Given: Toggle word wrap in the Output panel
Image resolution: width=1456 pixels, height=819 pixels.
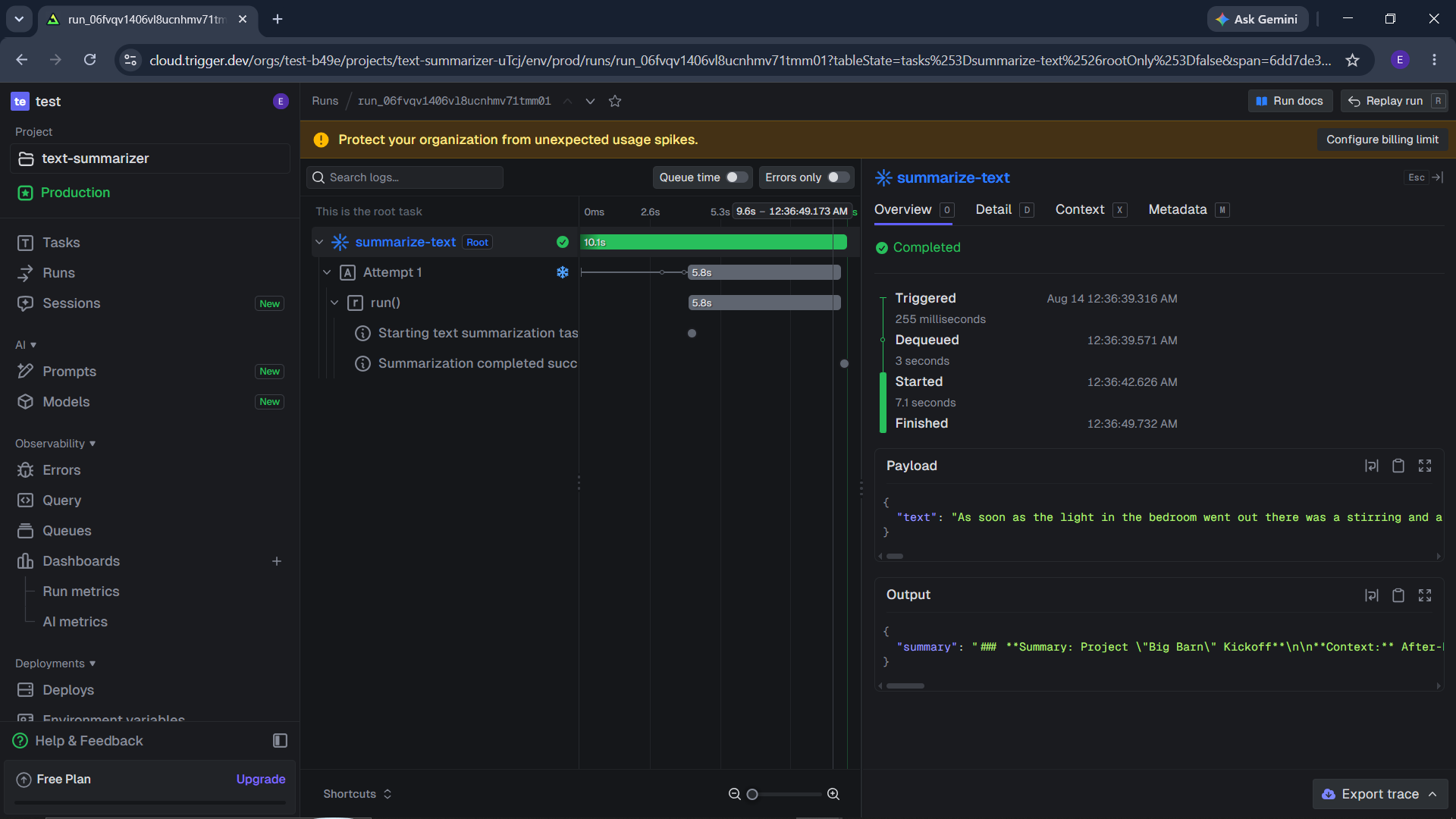Looking at the screenshot, I should pyautogui.click(x=1372, y=595).
